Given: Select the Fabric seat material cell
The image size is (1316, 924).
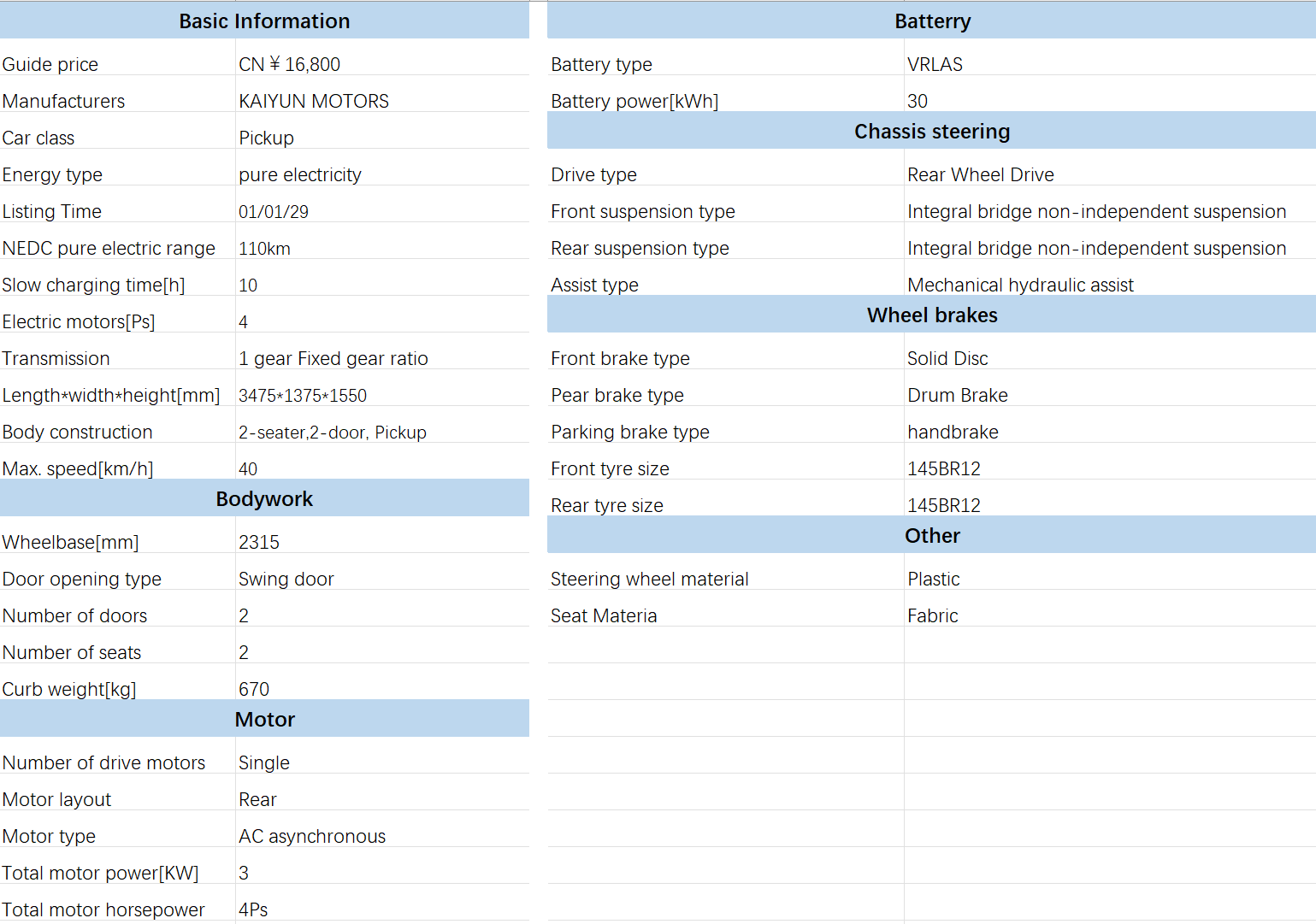Looking at the screenshot, I should (x=932, y=616).
